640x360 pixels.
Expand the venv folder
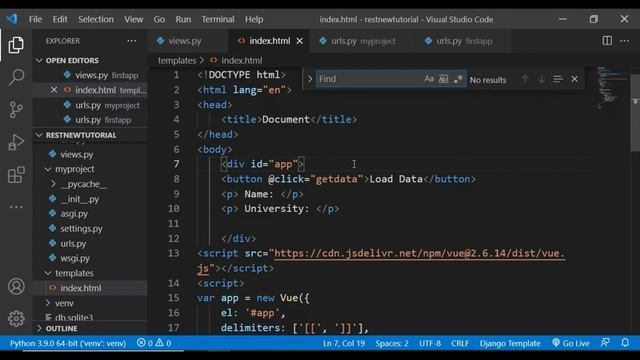point(64,303)
